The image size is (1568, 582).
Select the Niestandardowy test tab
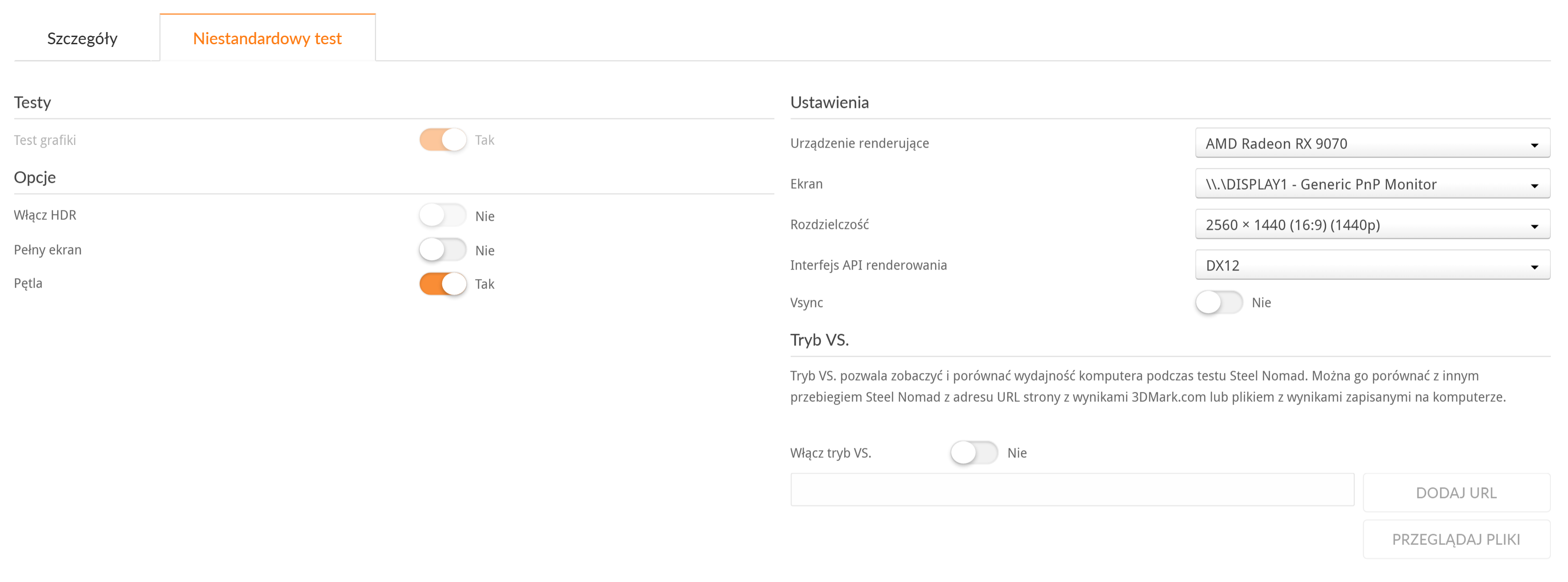coord(267,38)
